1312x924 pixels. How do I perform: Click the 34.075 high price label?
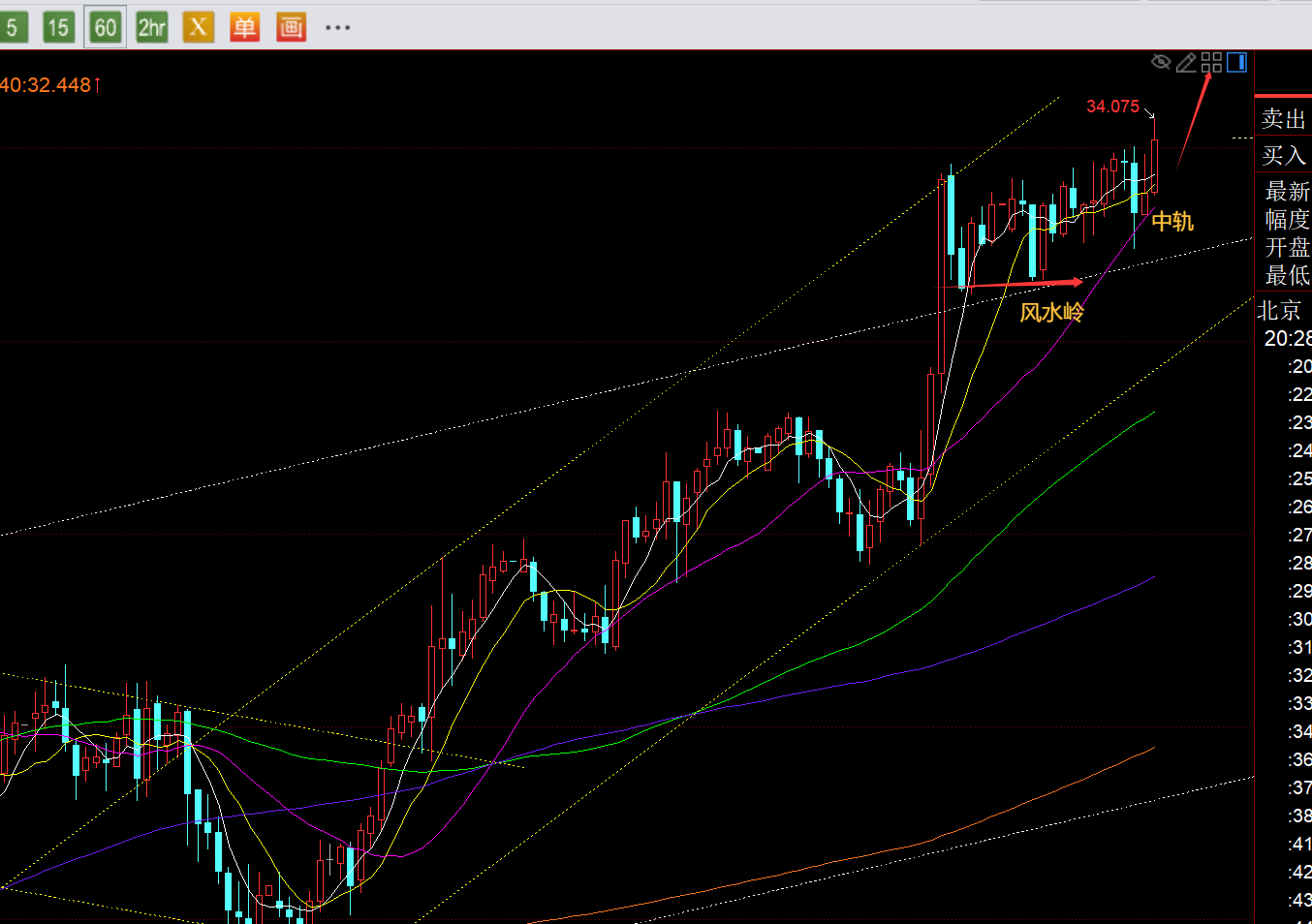tap(1112, 107)
